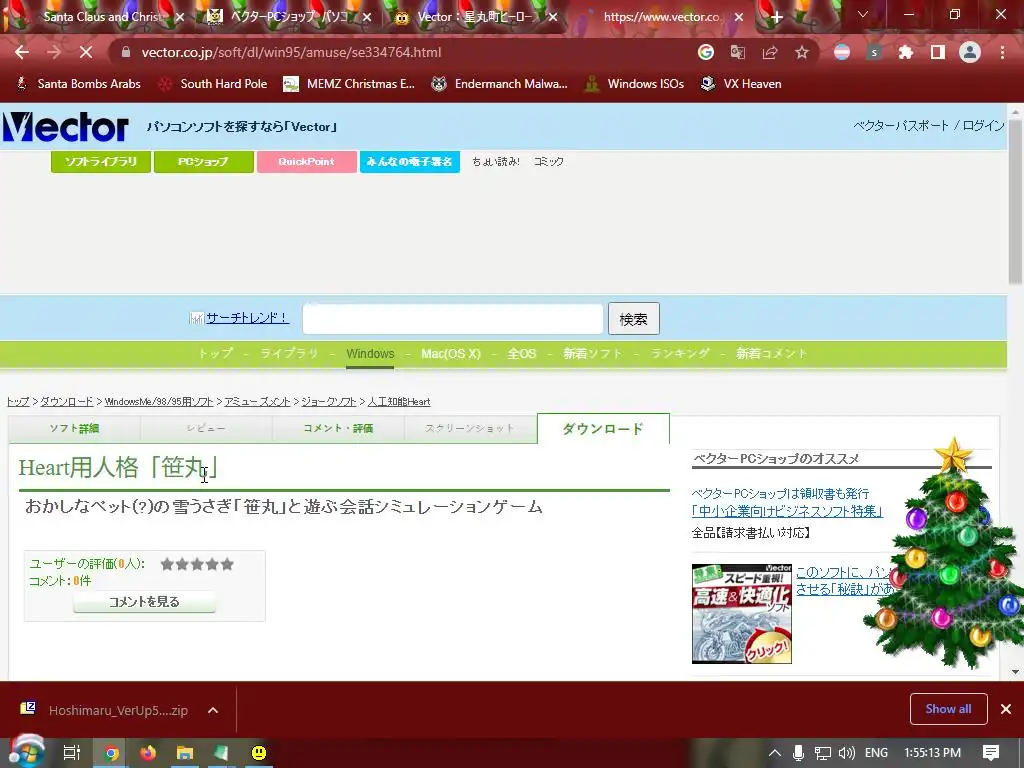Click the コメントを見る button
The image size is (1024, 768).
point(144,601)
